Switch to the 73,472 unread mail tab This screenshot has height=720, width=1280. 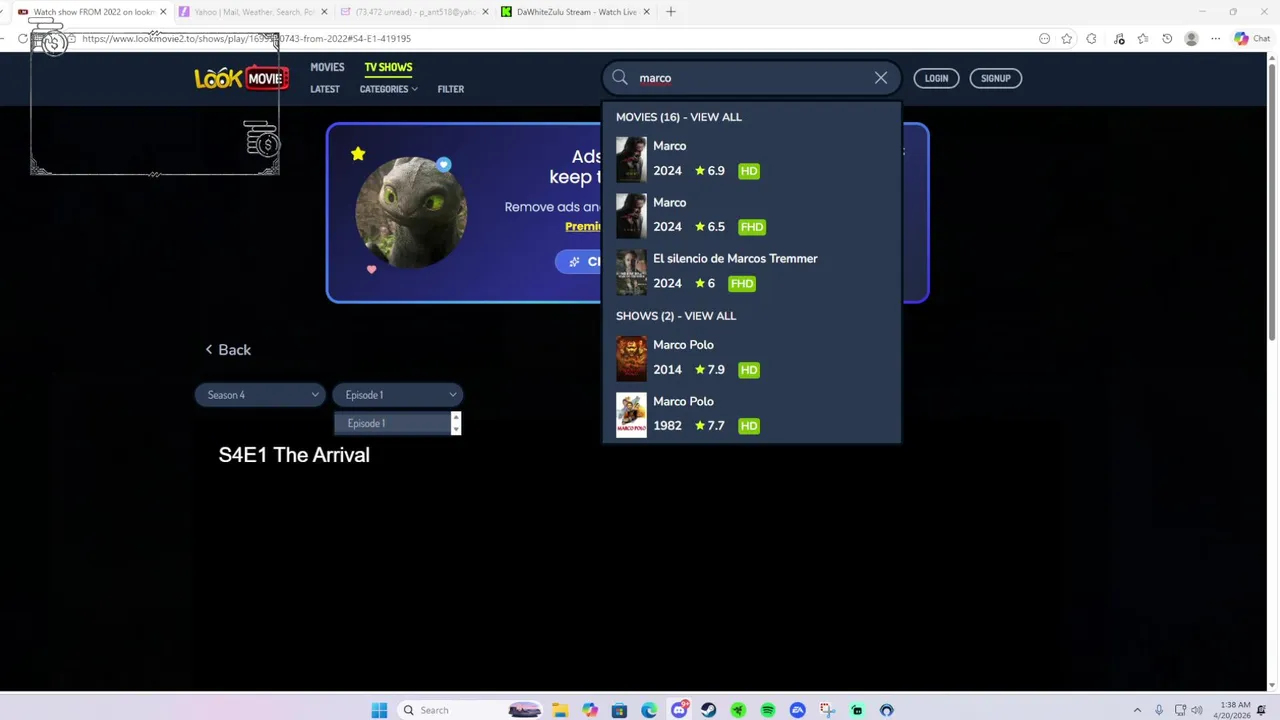[x=414, y=12]
